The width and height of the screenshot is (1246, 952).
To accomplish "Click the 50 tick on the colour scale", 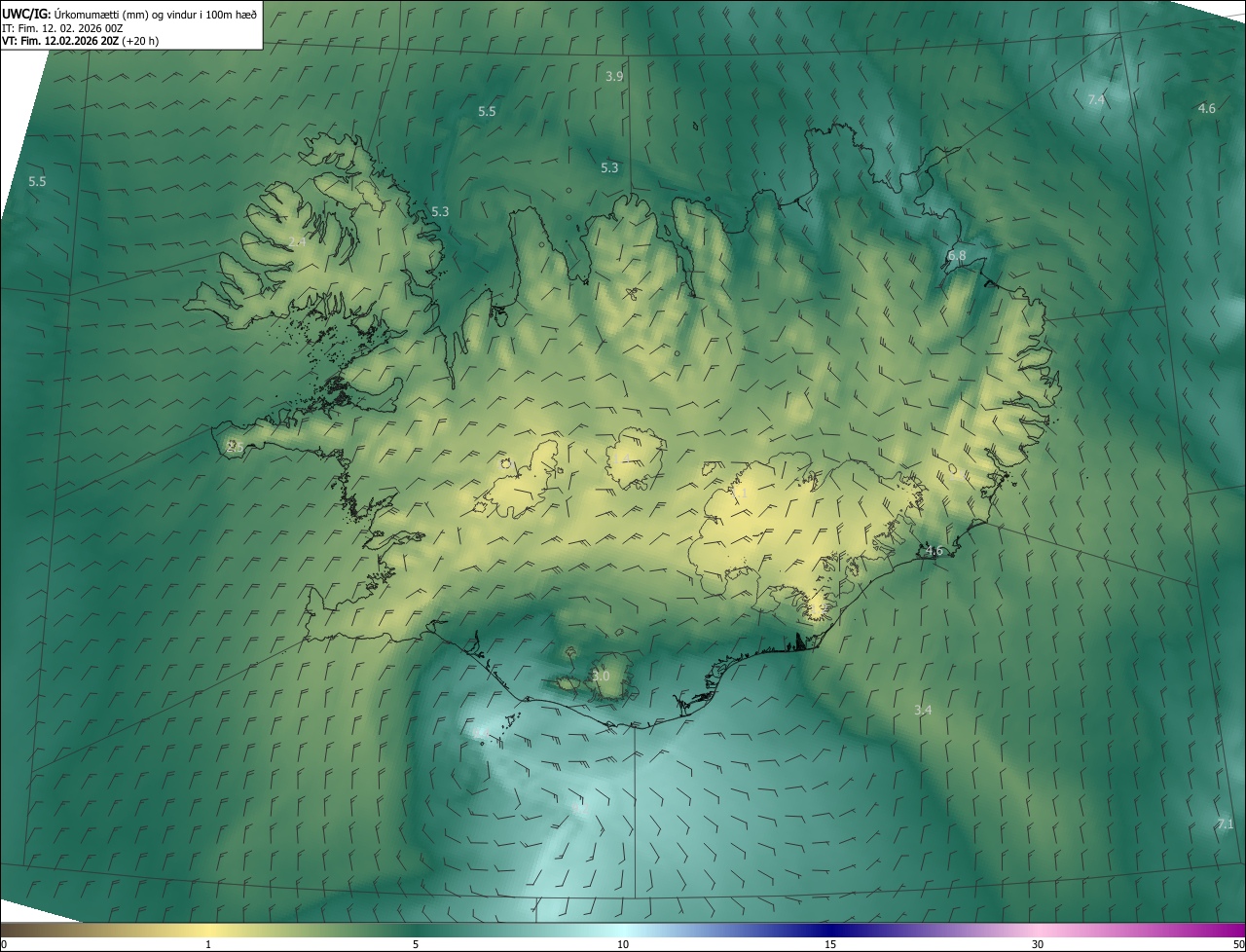I will (1238, 944).
